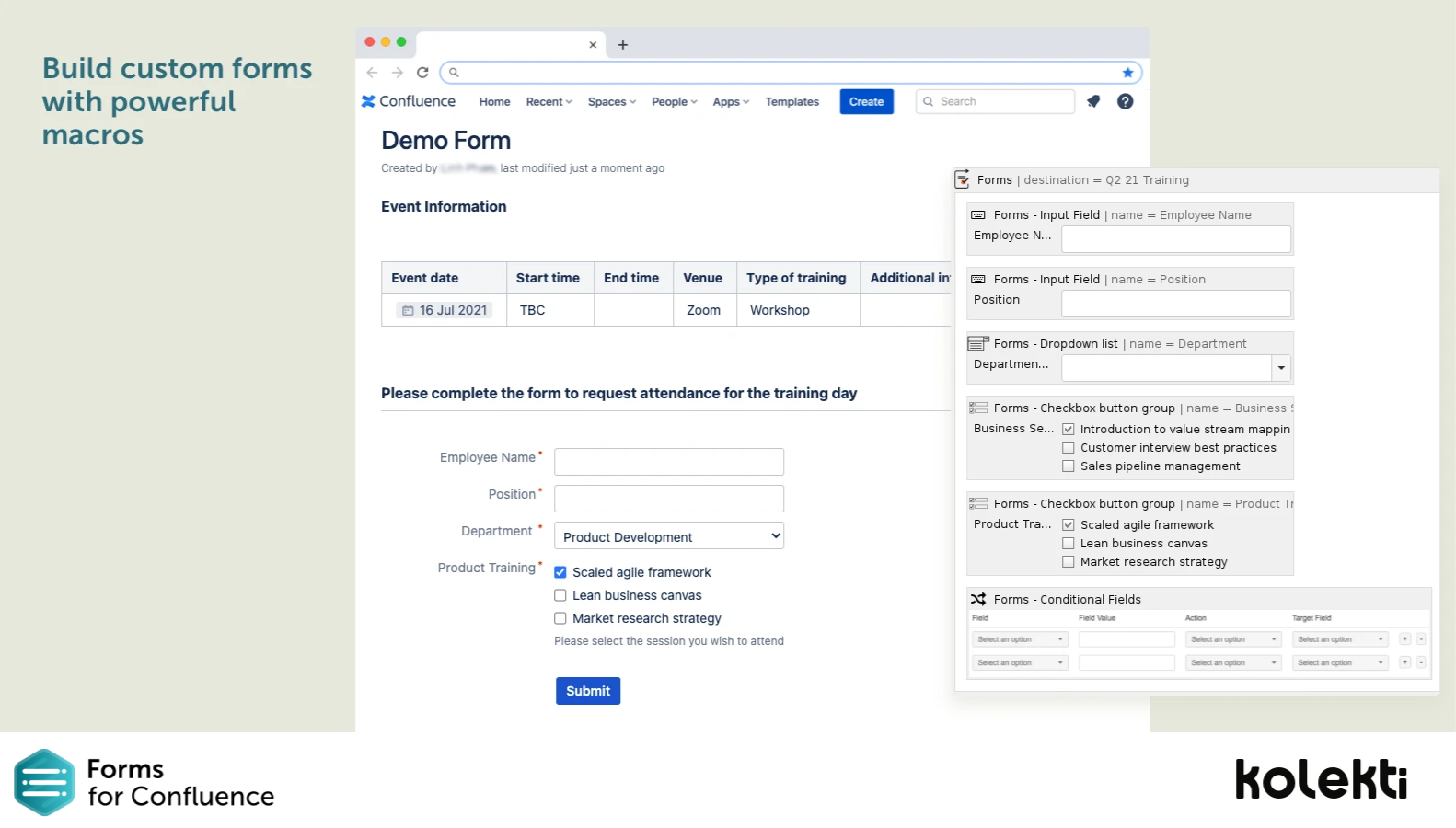Viewport: 1456px width, 828px height.
Task: Click the Product Checkbox button group macro icon
Action: click(978, 504)
